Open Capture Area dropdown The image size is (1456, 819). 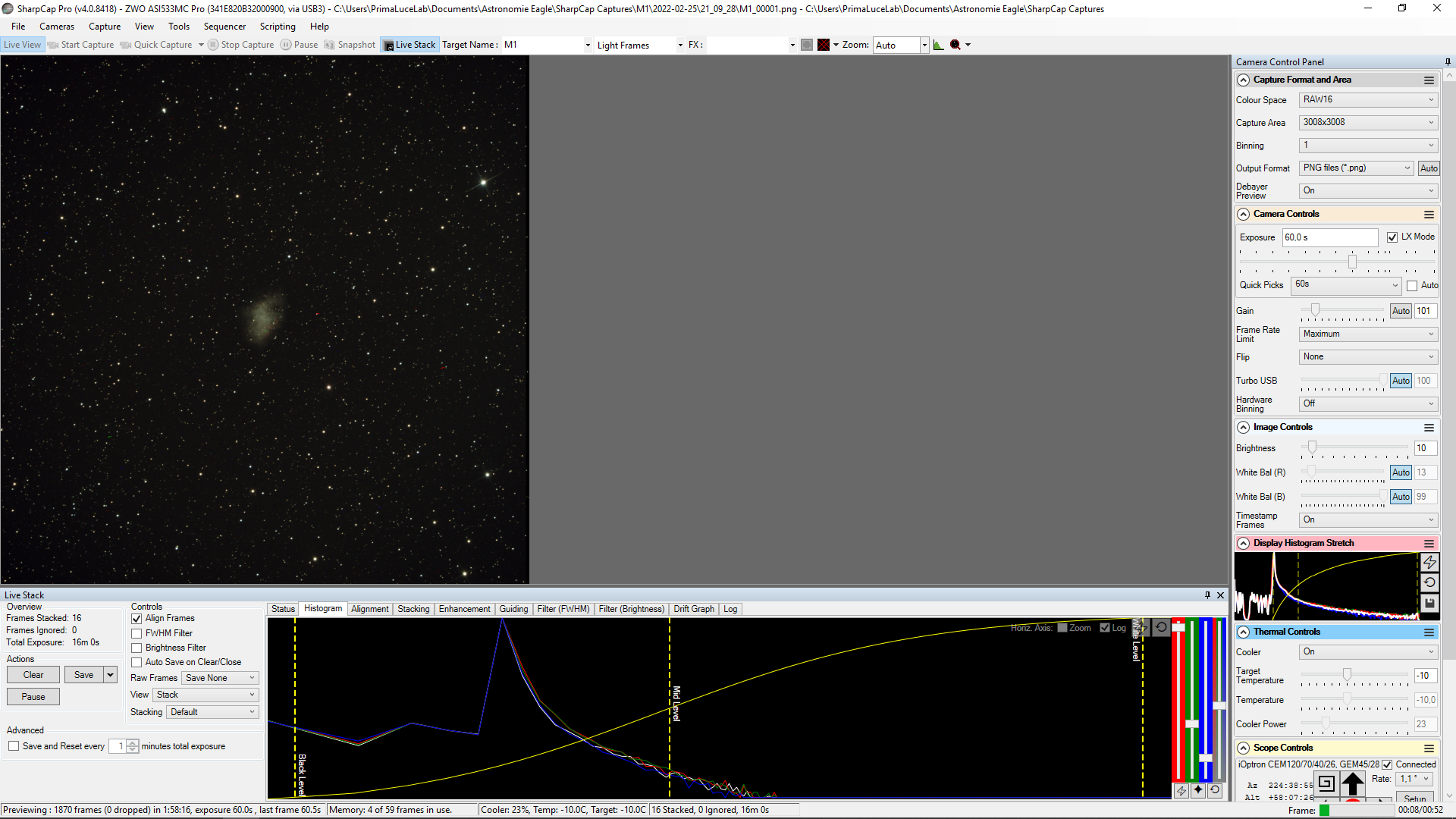(x=1368, y=123)
